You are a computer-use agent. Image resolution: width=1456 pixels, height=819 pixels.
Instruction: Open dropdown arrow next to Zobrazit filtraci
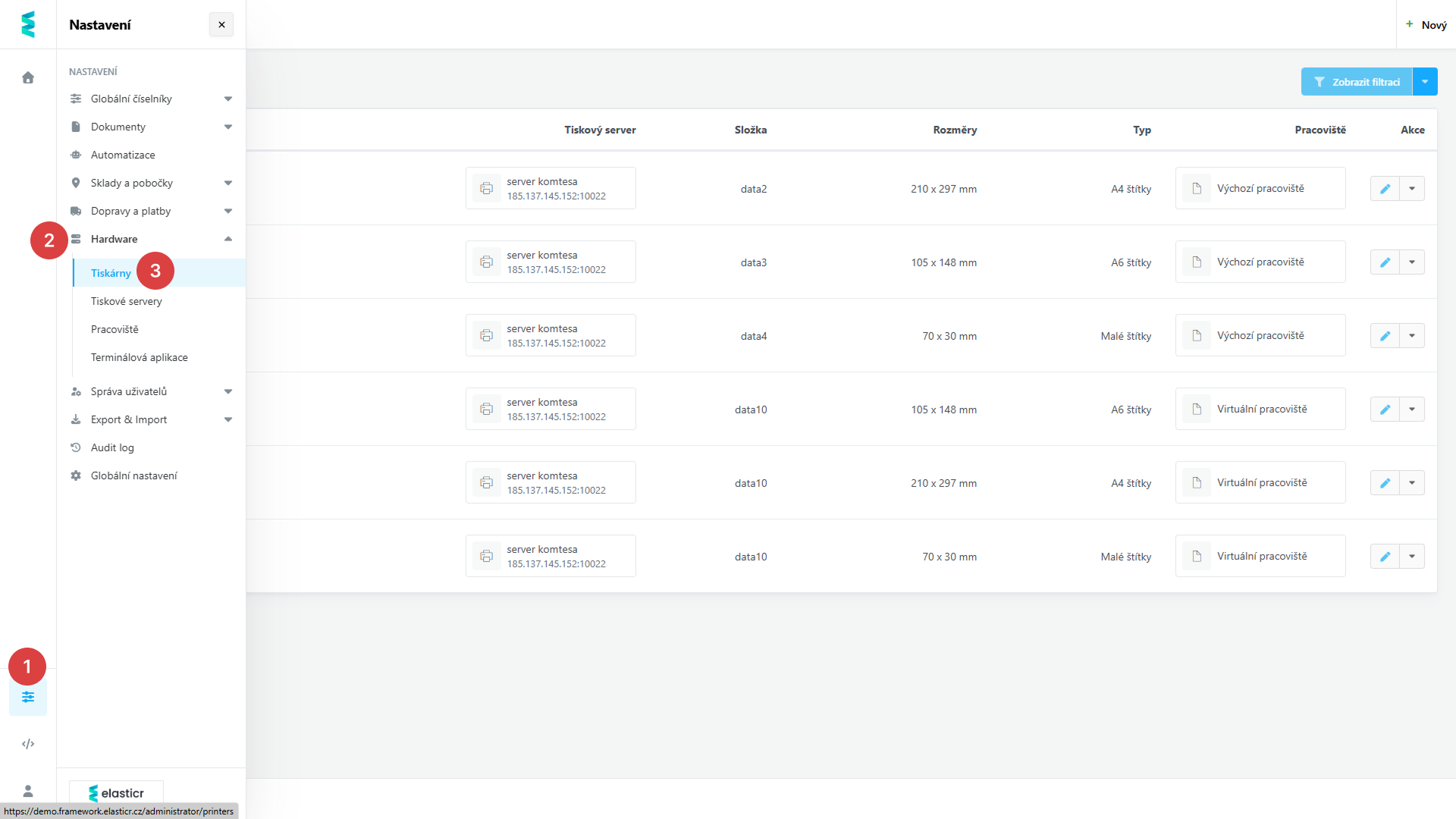click(1425, 82)
